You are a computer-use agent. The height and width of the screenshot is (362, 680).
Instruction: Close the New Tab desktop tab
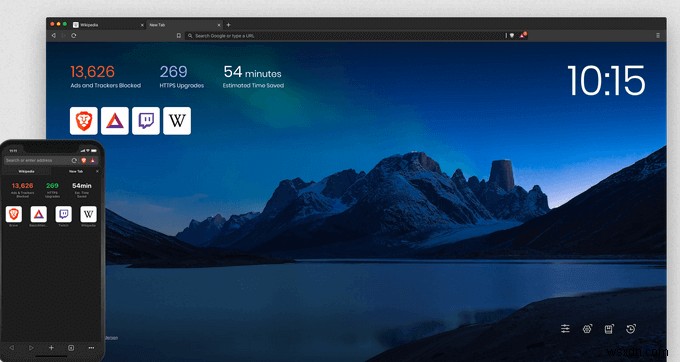click(219, 25)
